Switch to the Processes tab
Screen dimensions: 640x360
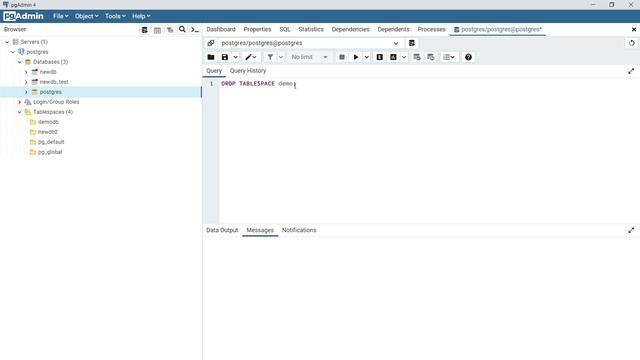(x=431, y=29)
